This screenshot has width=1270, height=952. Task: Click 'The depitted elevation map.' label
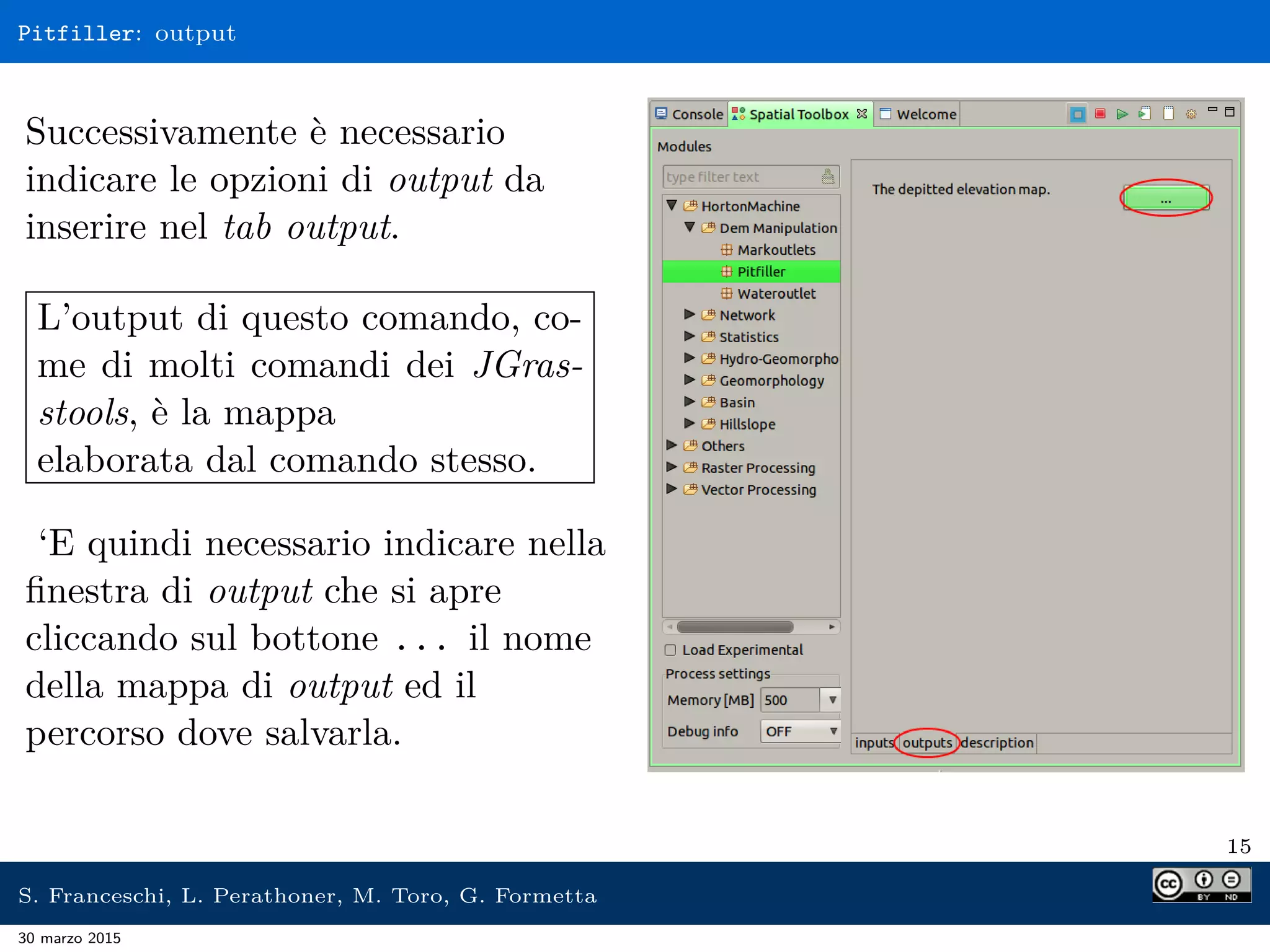(961, 190)
